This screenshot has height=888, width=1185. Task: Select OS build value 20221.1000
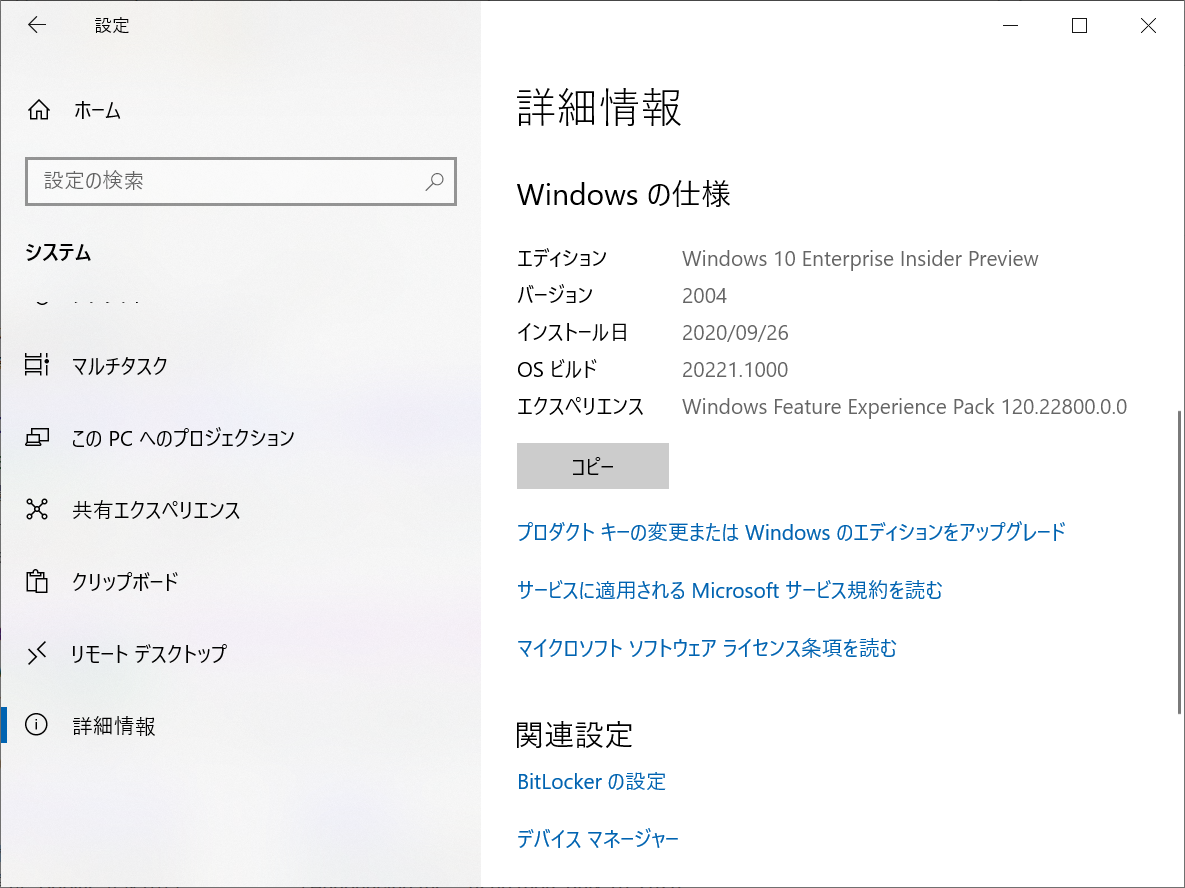coord(735,370)
